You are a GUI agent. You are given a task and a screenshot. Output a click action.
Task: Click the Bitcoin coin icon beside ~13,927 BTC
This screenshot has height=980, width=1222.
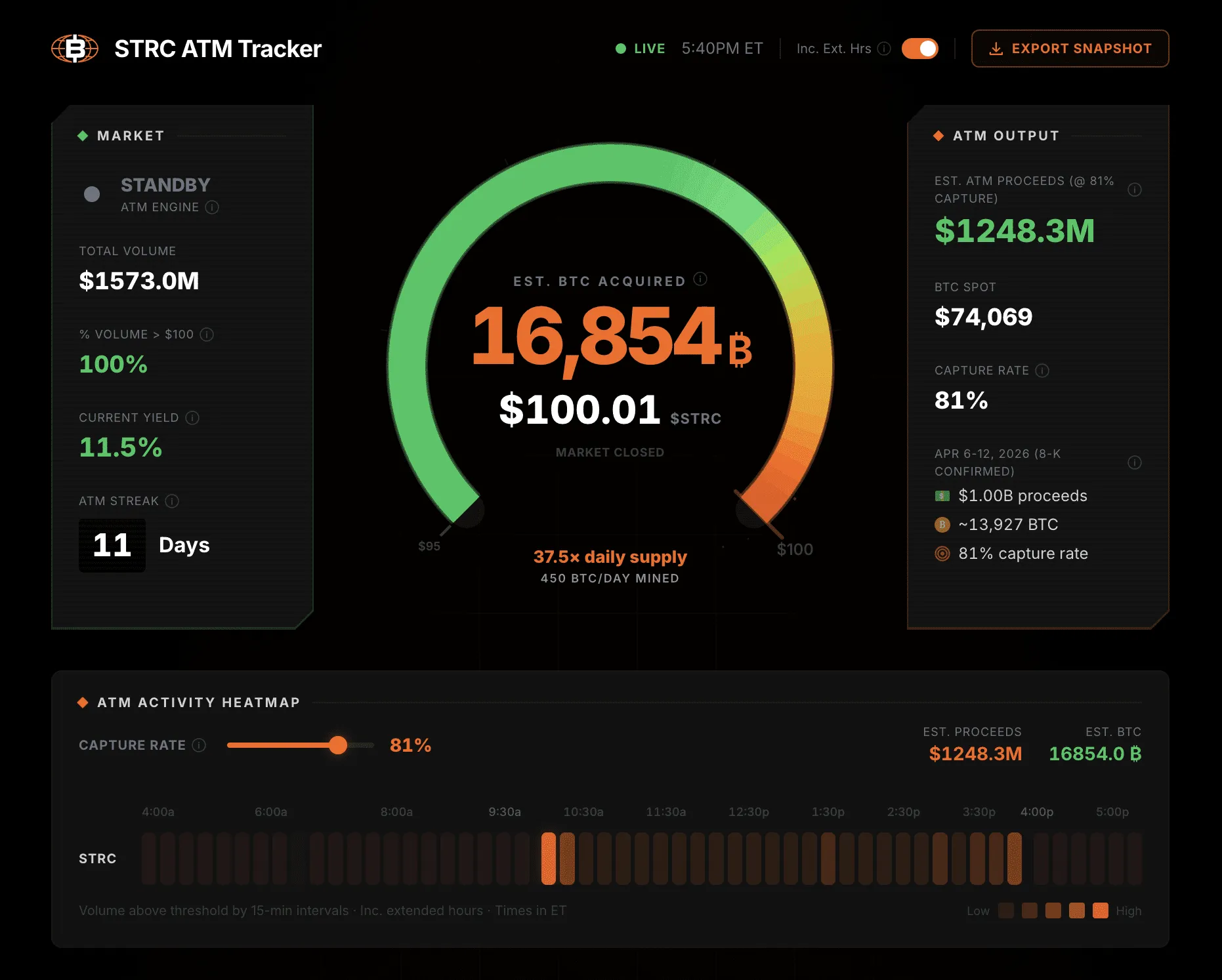(942, 525)
